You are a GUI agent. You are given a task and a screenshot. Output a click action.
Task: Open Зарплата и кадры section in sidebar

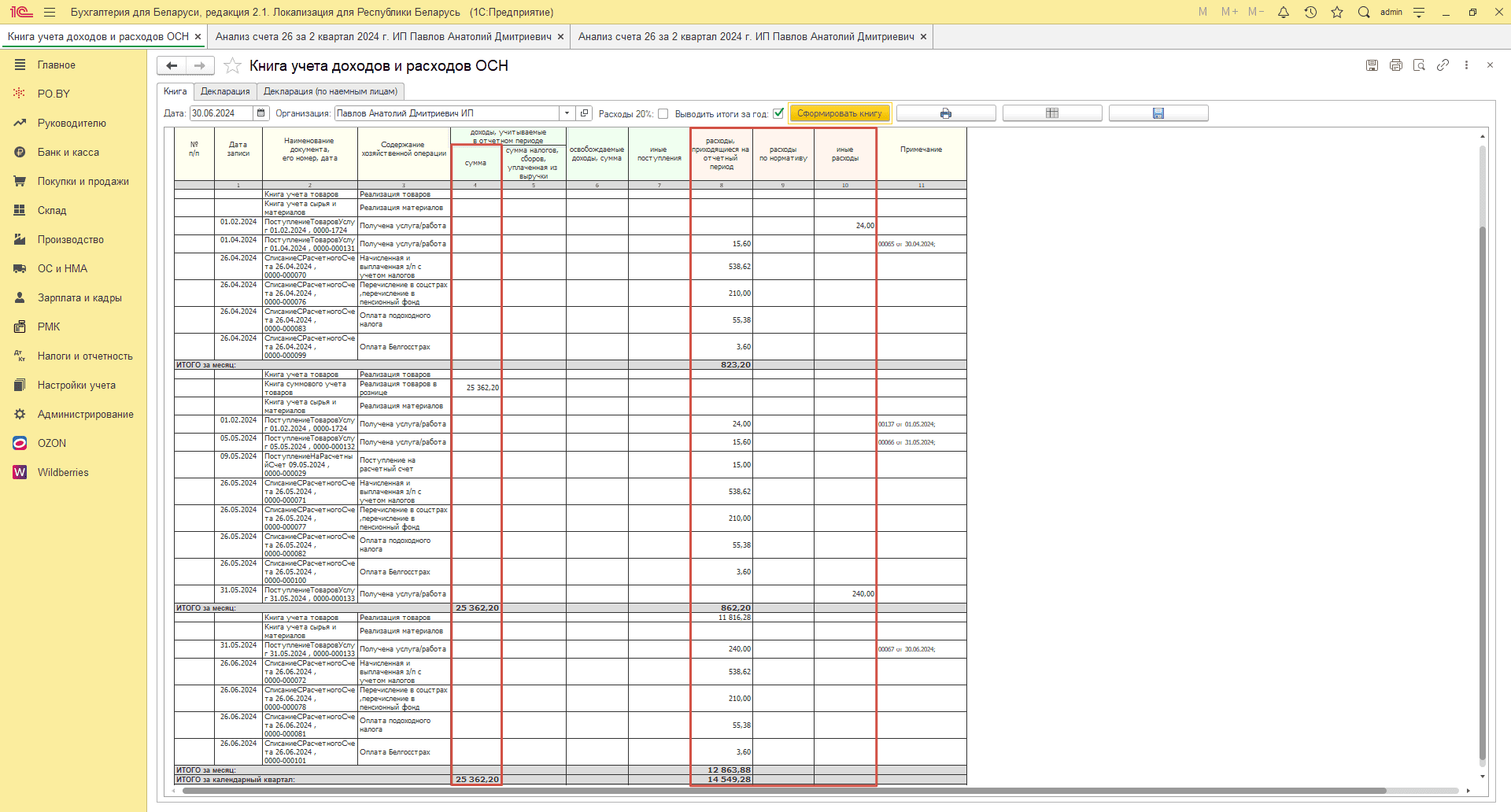point(79,298)
